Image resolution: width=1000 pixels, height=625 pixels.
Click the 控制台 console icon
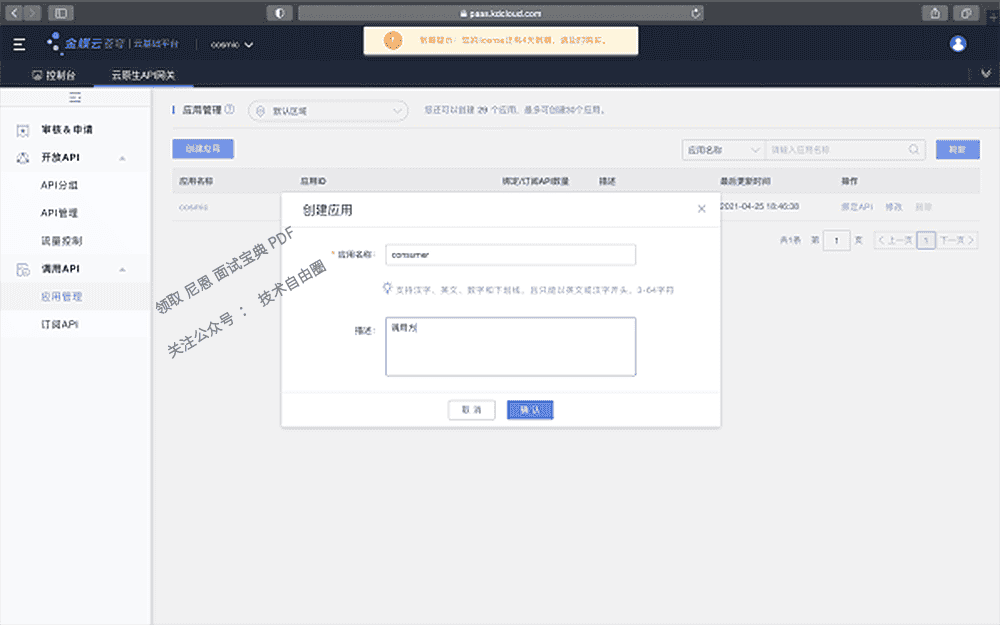click(36, 73)
